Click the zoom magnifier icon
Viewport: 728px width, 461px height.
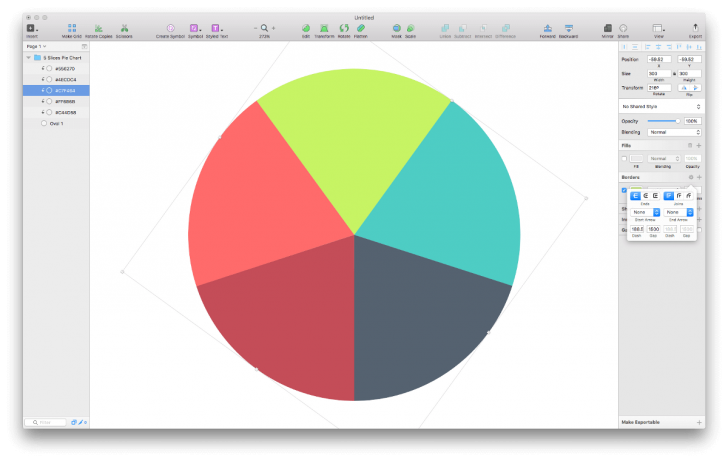point(264,28)
